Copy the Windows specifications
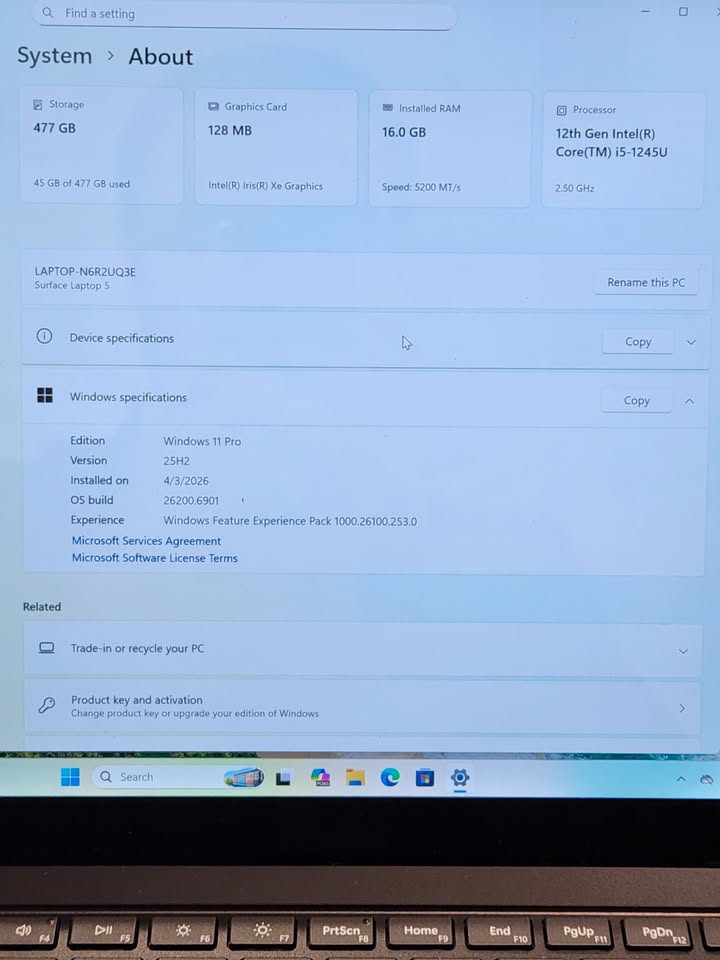 (636, 400)
